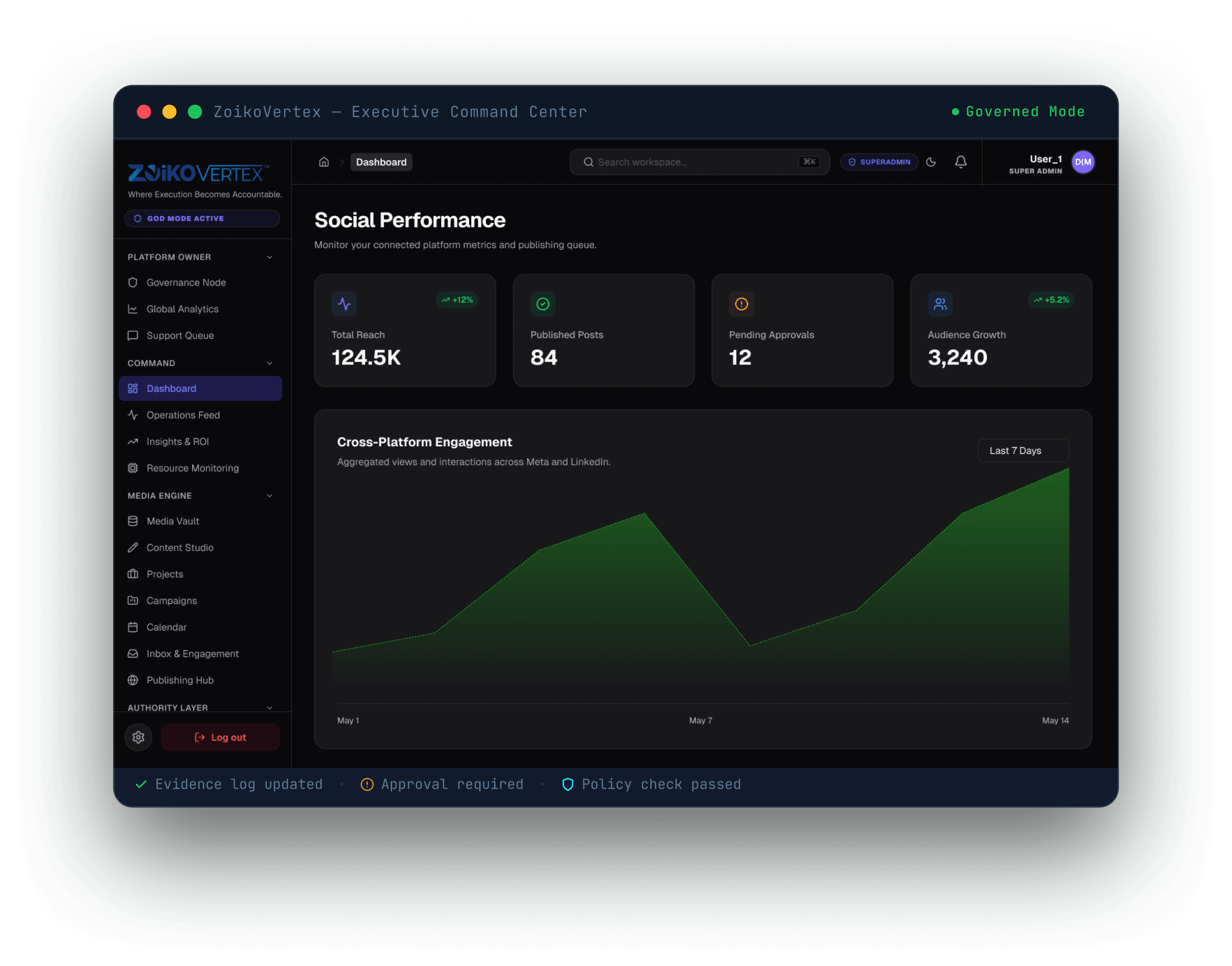Click the Published Posts value 84
Viewport: 1232px width, 966px height.
pos(544,357)
